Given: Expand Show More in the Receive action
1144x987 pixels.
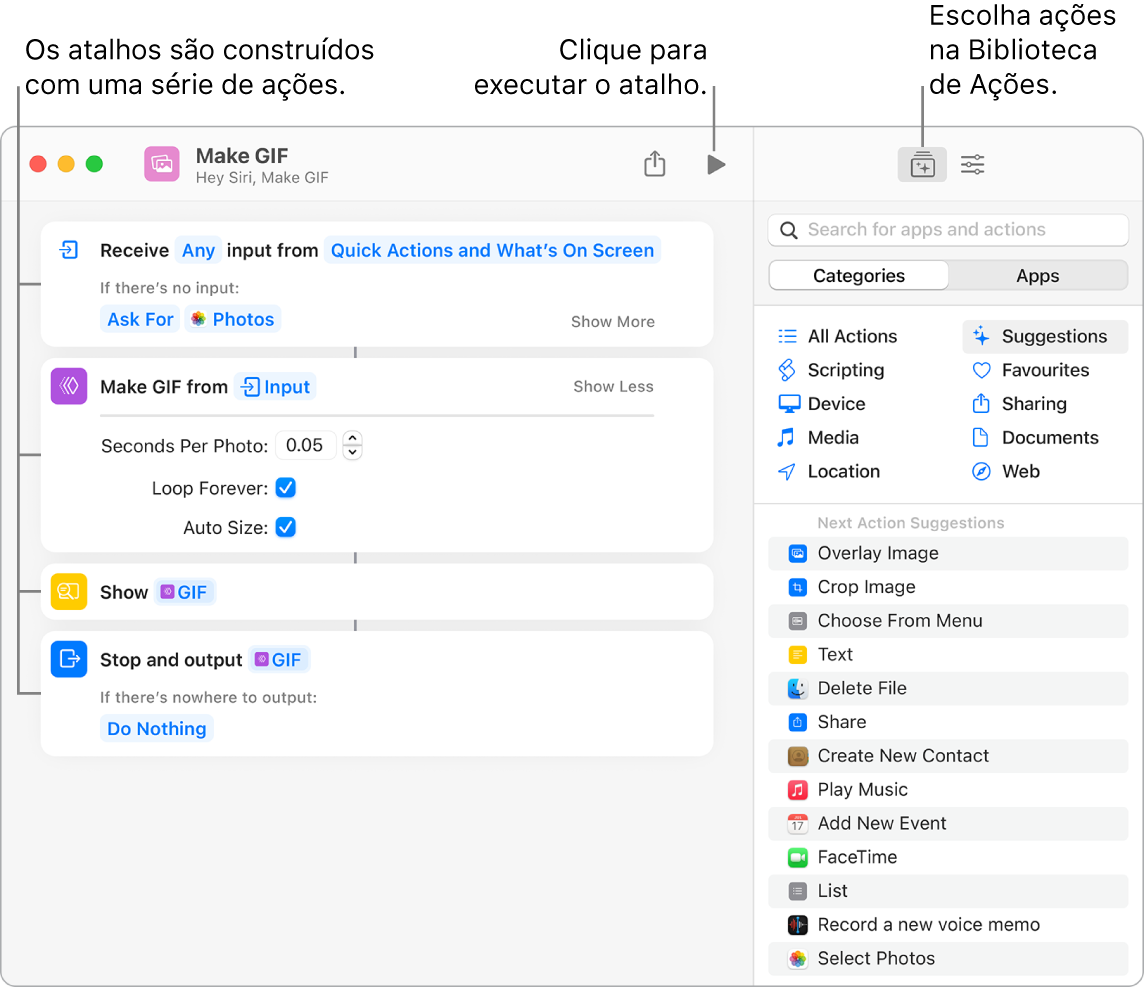Looking at the screenshot, I should tap(612, 321).
